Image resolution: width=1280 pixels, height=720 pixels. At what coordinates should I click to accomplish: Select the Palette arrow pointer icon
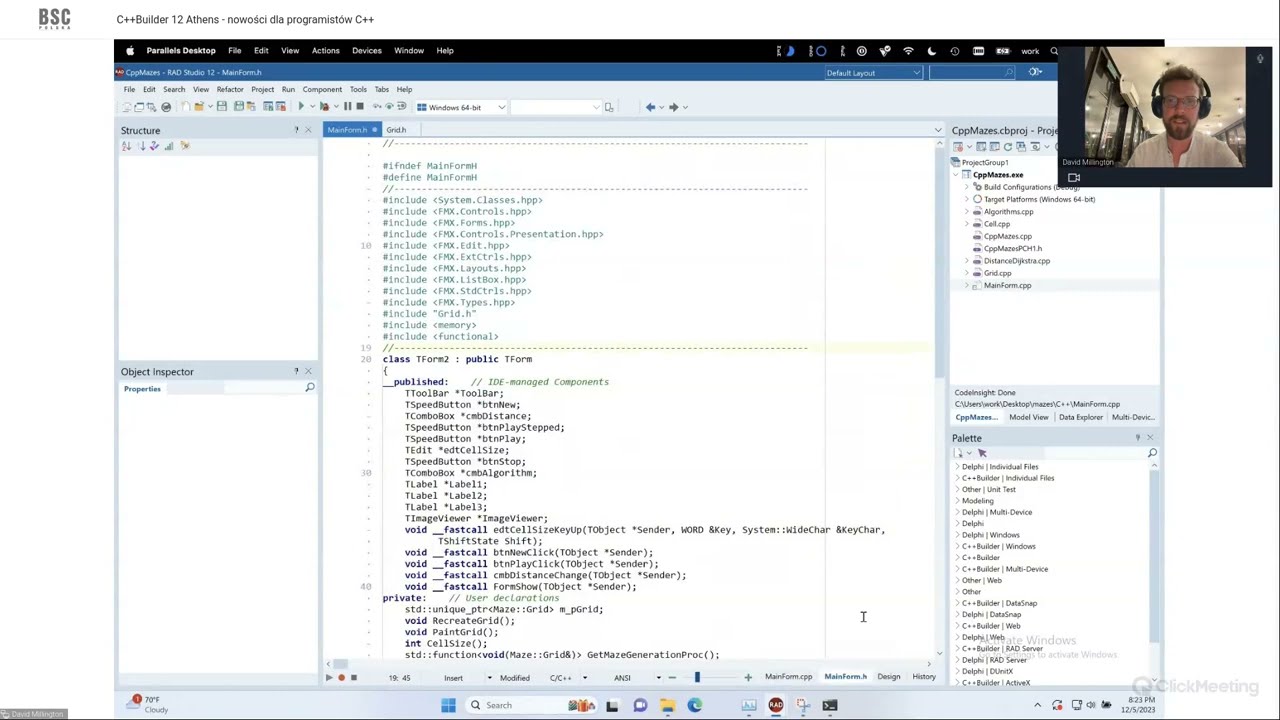pyautogui.click(x=982, y=453)
